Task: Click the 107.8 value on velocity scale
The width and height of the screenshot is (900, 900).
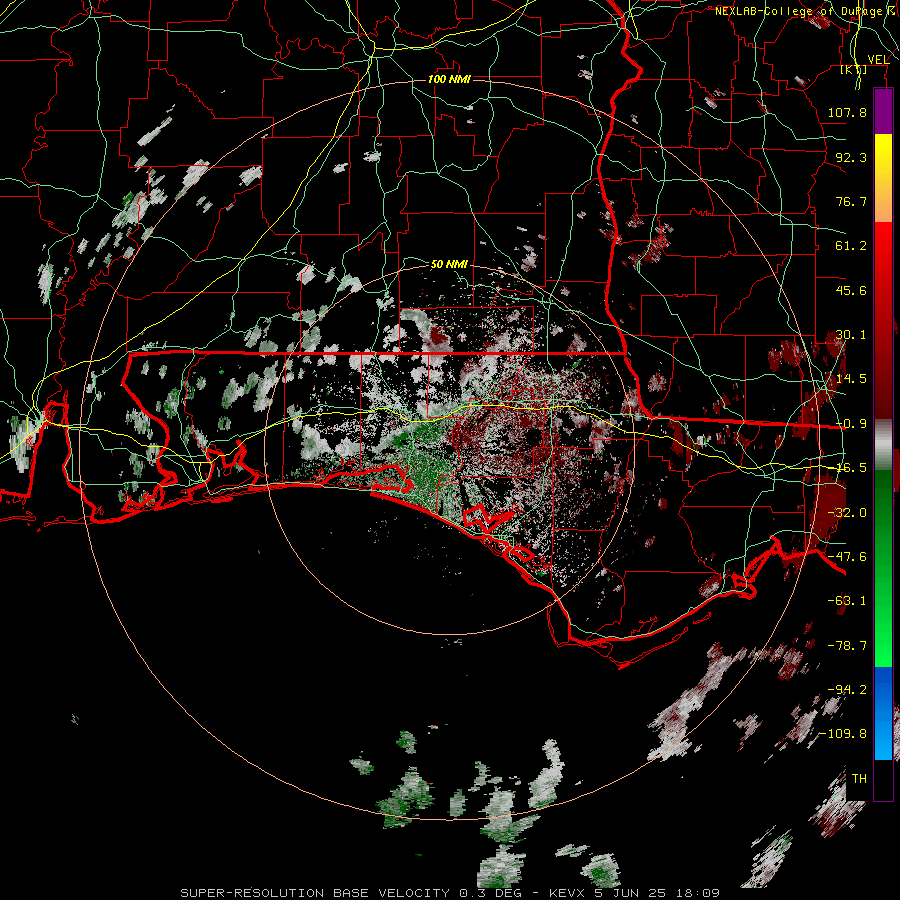Action: coord(847,112)
